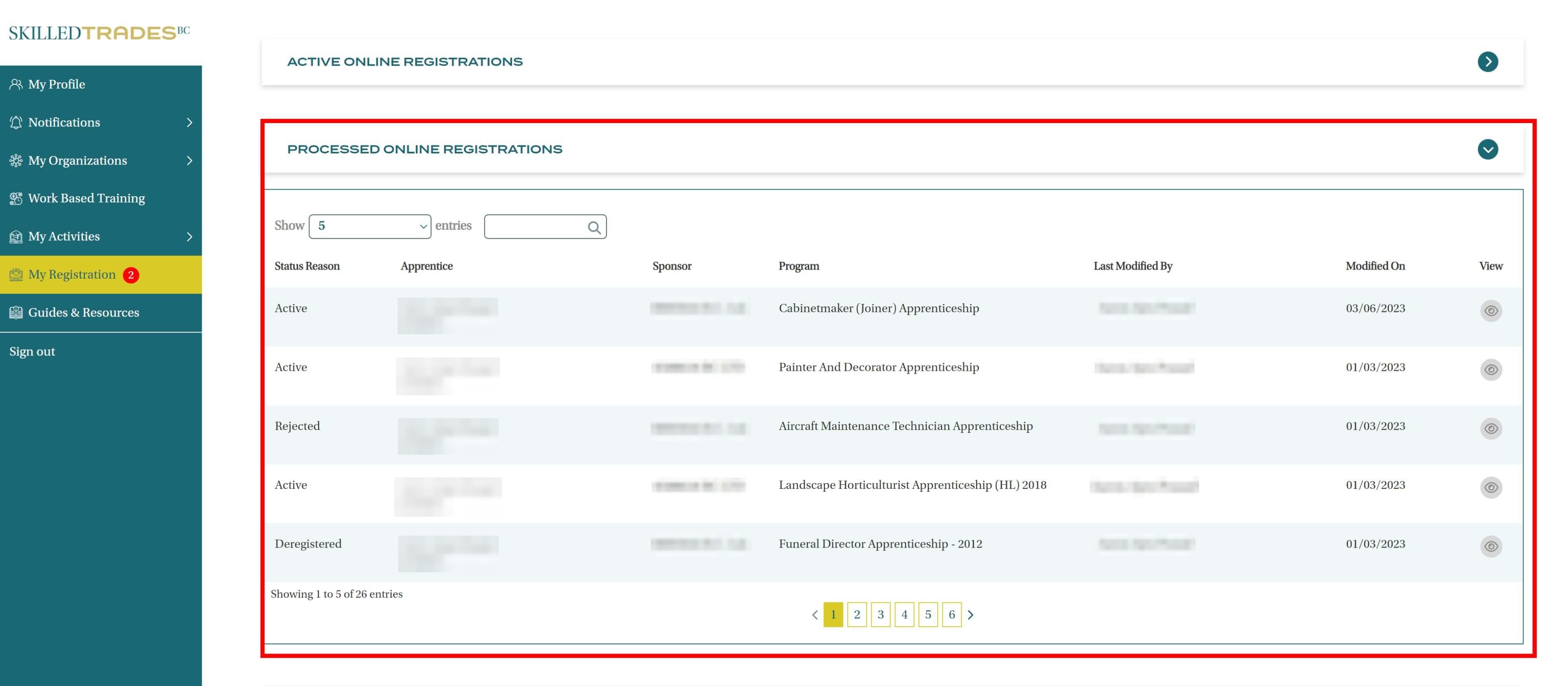The height and width of the screenshot is (686, 1568).
Task: Click the Sign out link
Action: point(32,351)
